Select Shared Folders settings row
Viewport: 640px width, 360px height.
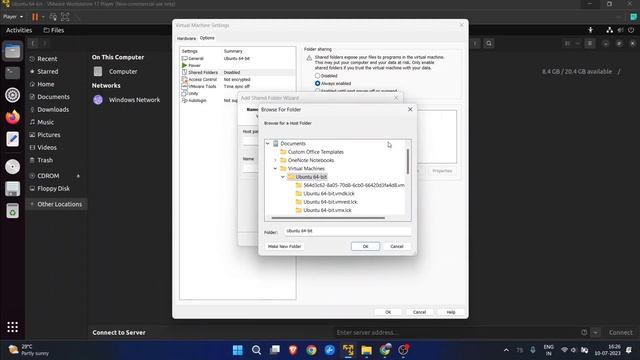point(238,72)
